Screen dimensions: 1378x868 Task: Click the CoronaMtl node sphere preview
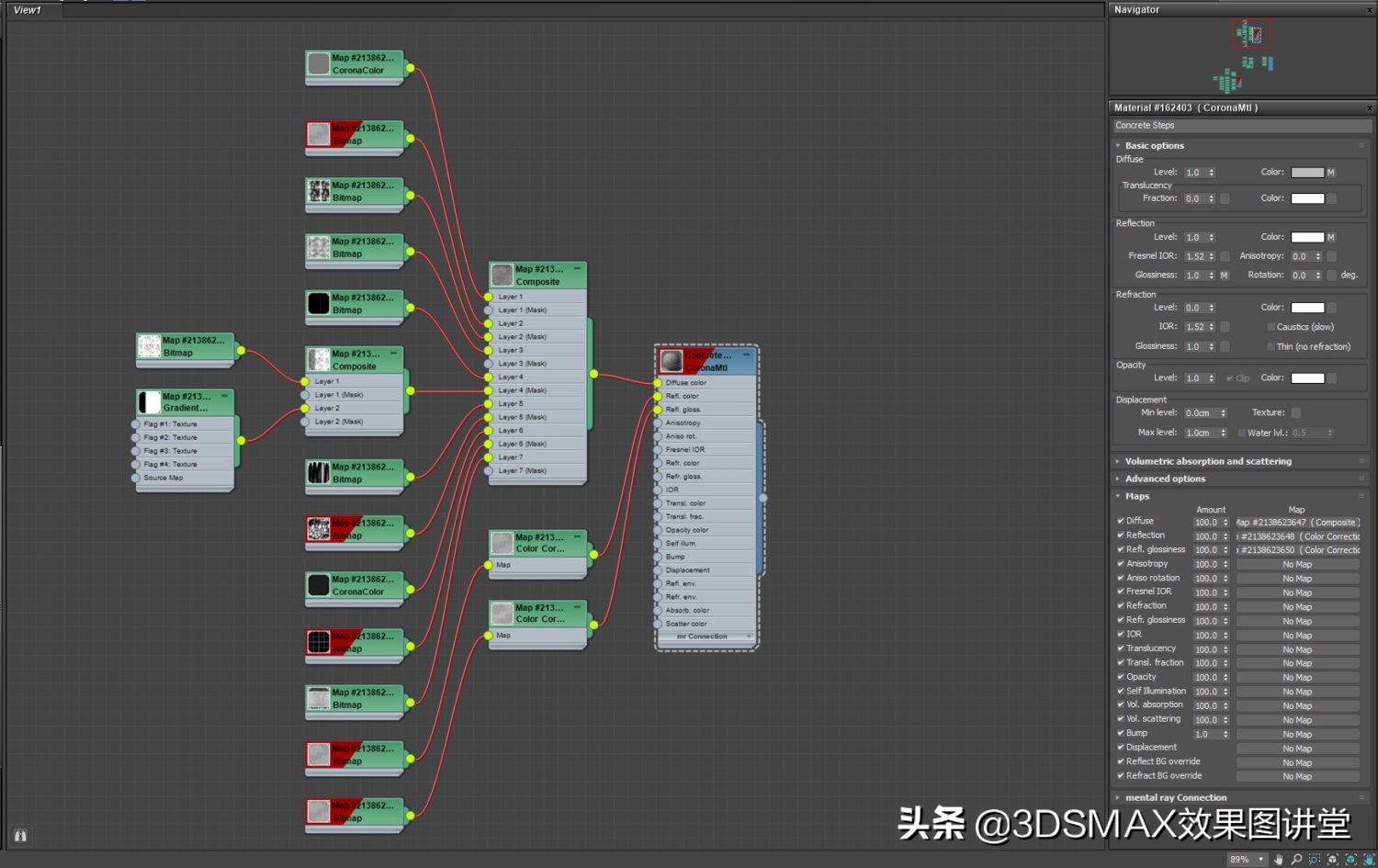tap(672, 361)
